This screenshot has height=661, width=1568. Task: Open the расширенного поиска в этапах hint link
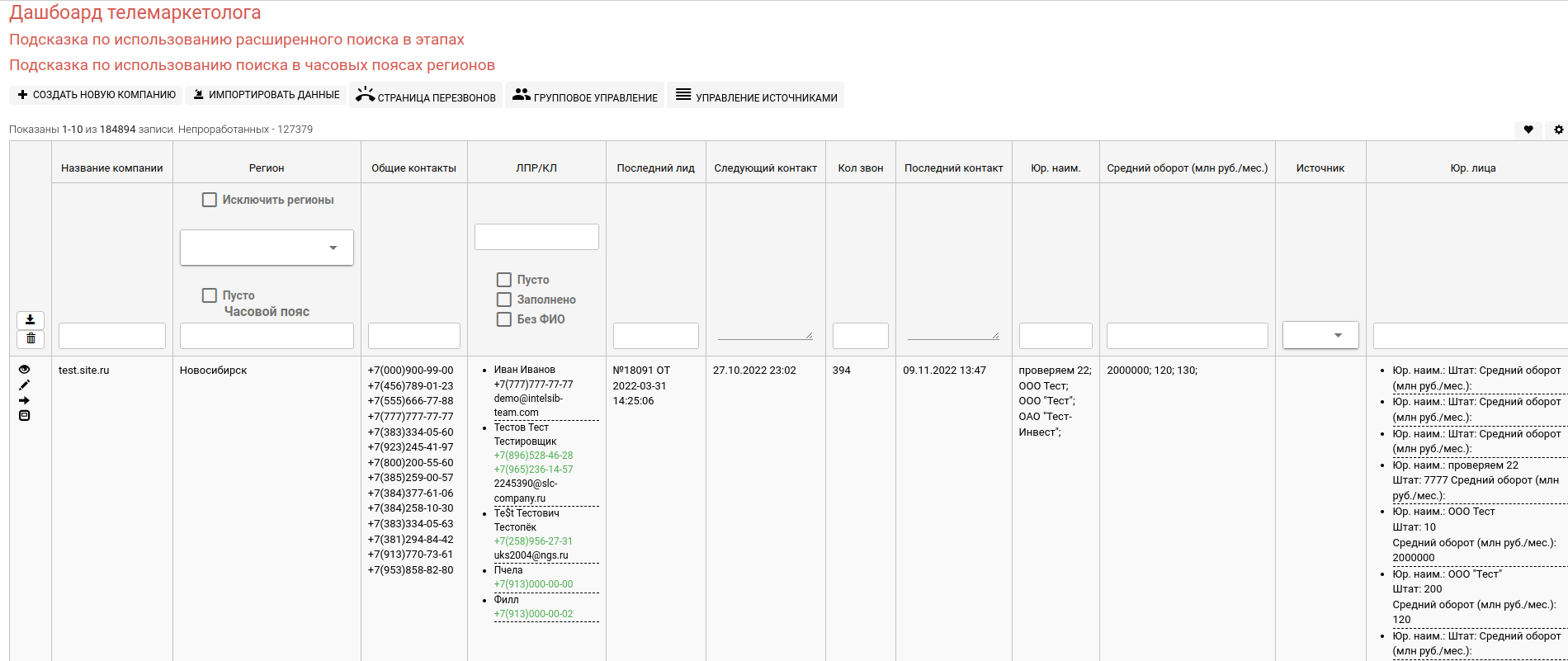point(237,40)
